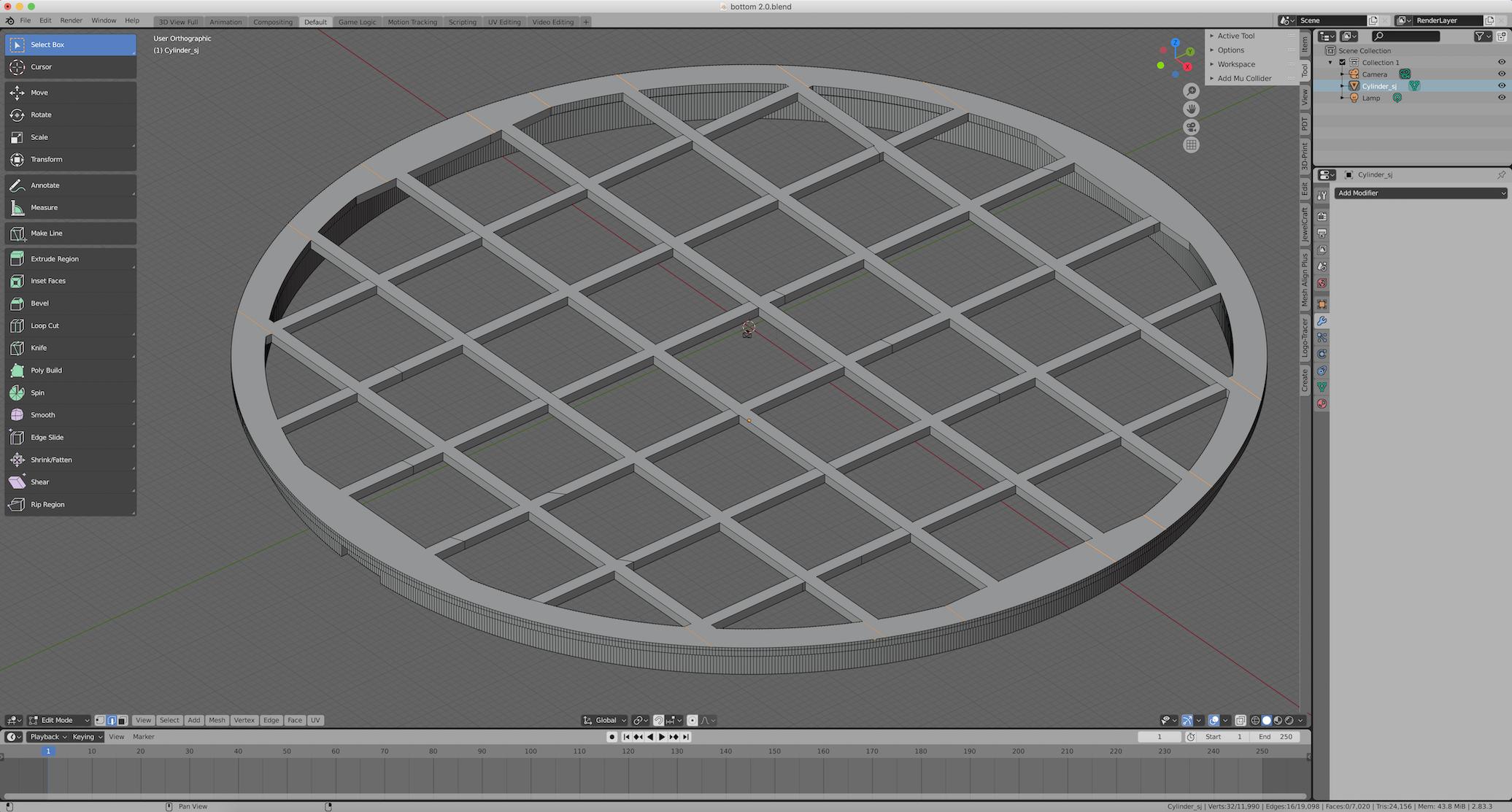Select the Bevel tool
This screenshot has height=812, width=1512.
(x=39, y=303)
